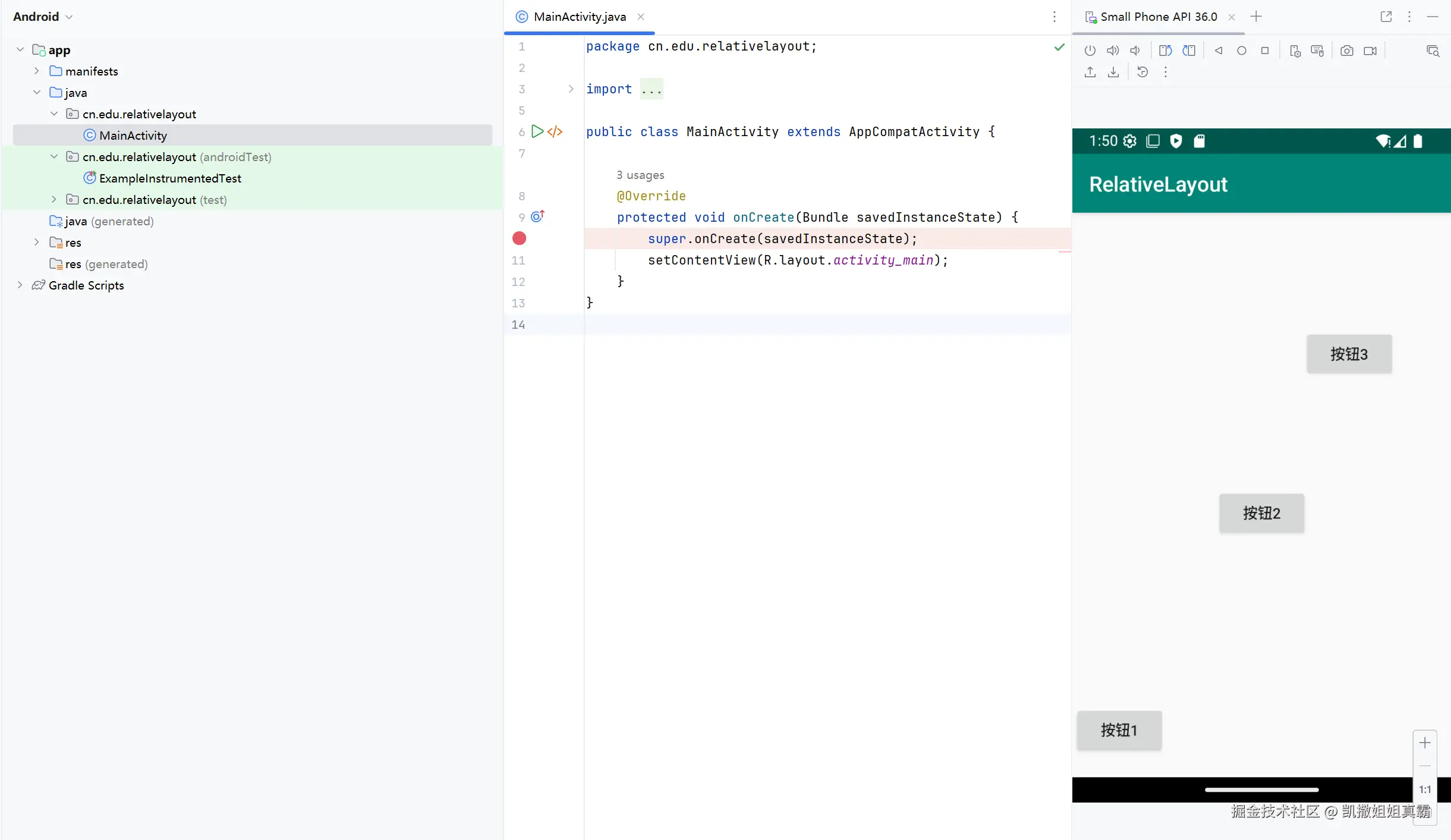Toggle hardware input keyboard-mouse icon
This screenshot has height=840, width=1451.
coord(1317,51)
